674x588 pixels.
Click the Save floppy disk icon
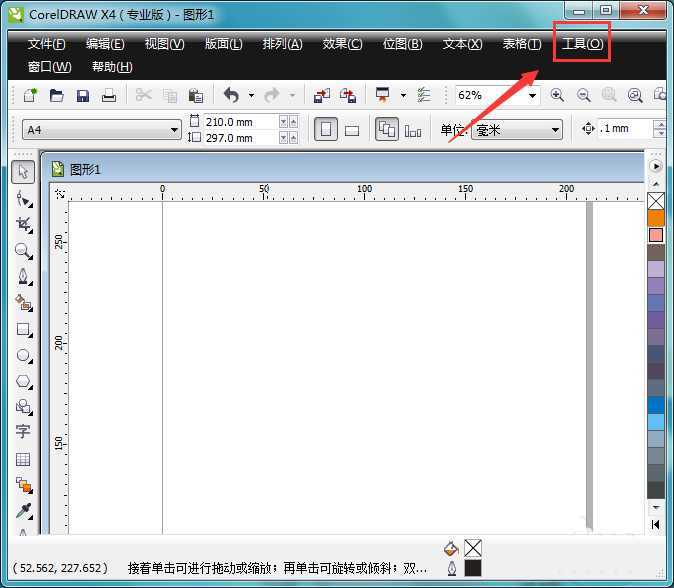coord(83,96)
